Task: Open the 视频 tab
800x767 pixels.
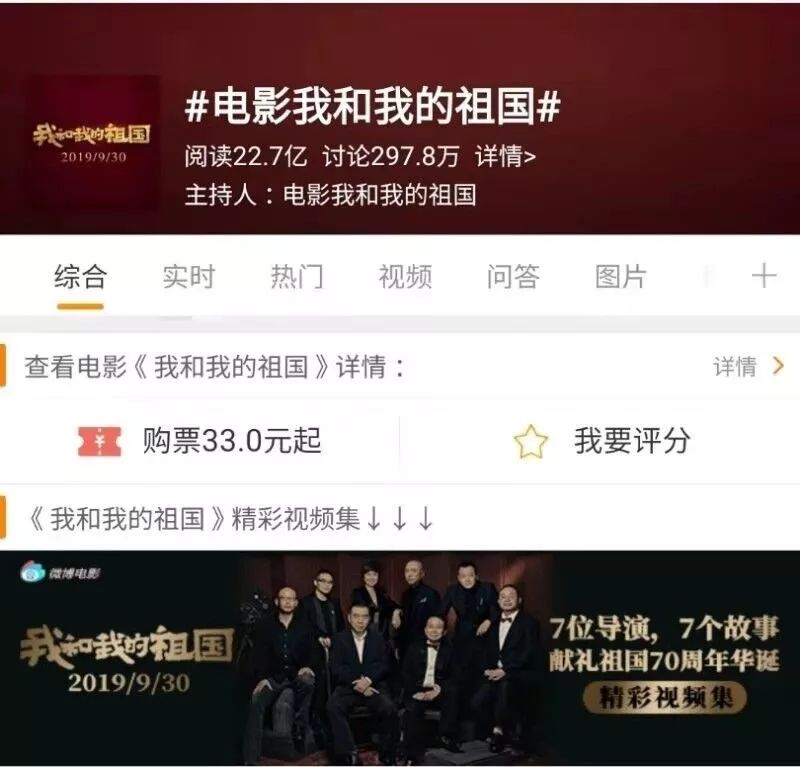Action: 405,277
